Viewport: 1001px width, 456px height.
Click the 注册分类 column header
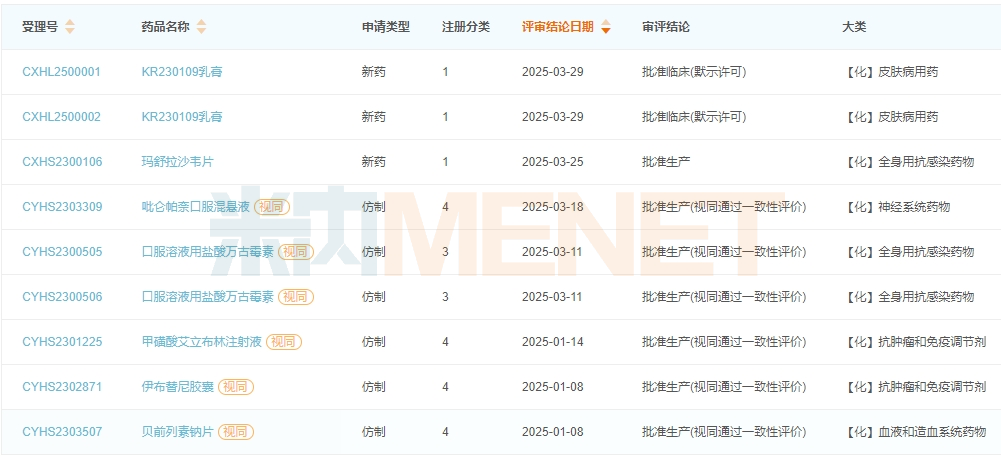tap(466, 27)
